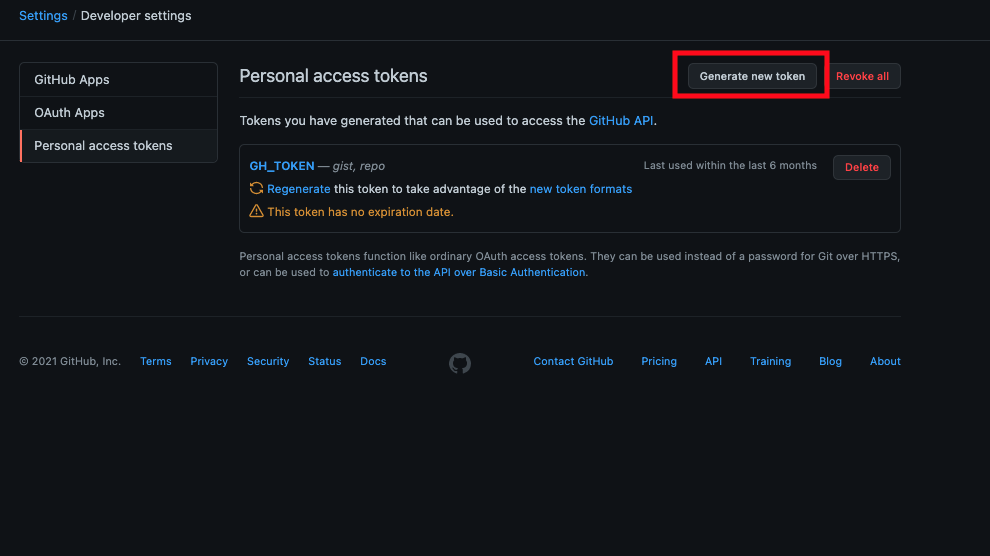
Task: Open the GH_TOKEN token link
Action: pos(282,165)
